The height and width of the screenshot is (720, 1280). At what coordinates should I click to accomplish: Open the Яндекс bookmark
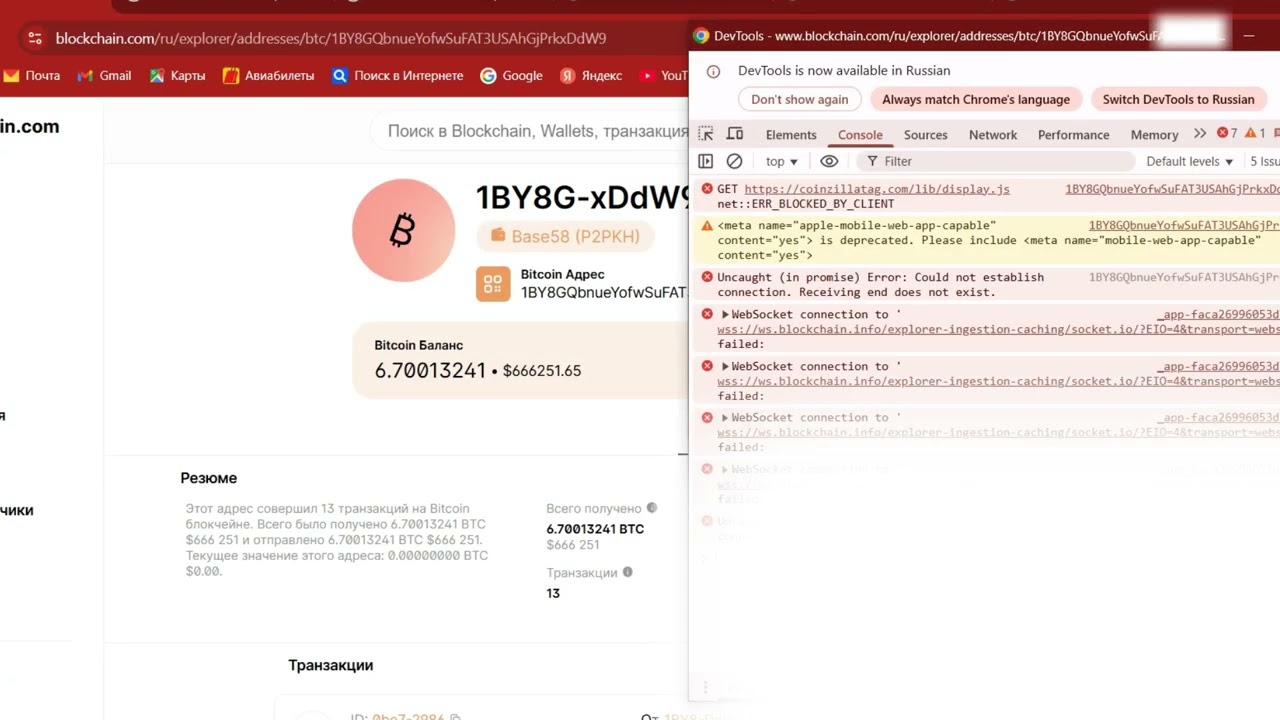coord(591,75)
